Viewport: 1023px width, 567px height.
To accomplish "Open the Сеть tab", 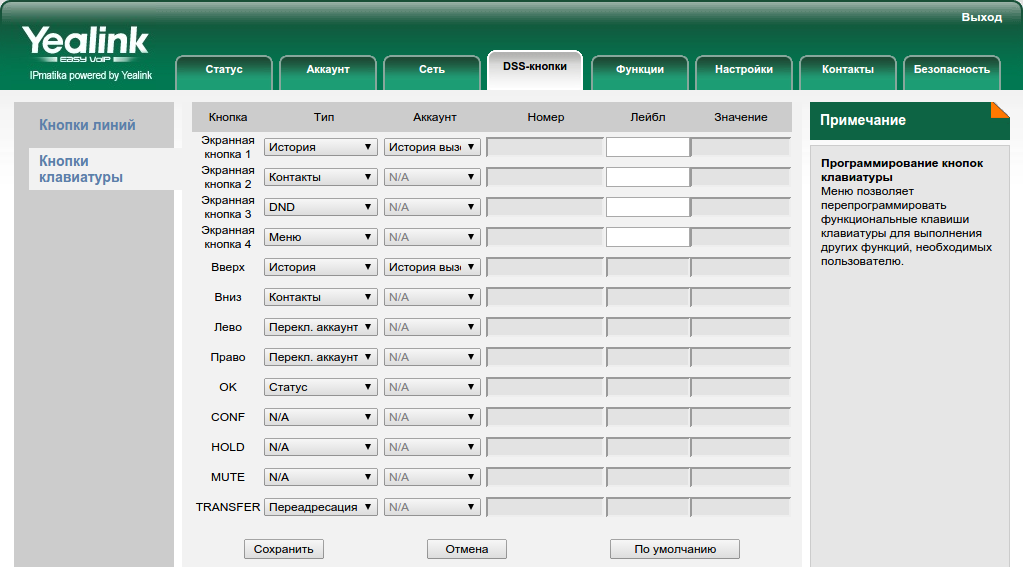I will (432, 70).
